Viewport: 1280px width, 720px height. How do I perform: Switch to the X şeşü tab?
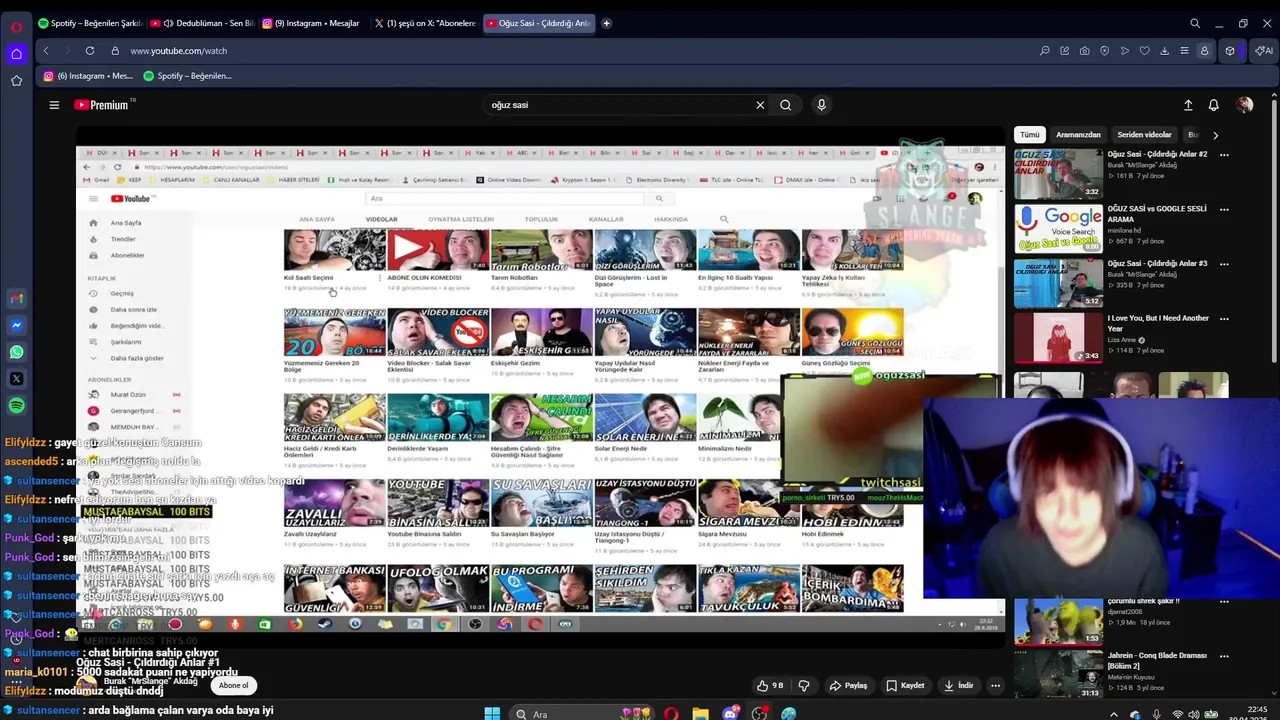(426, 23)
